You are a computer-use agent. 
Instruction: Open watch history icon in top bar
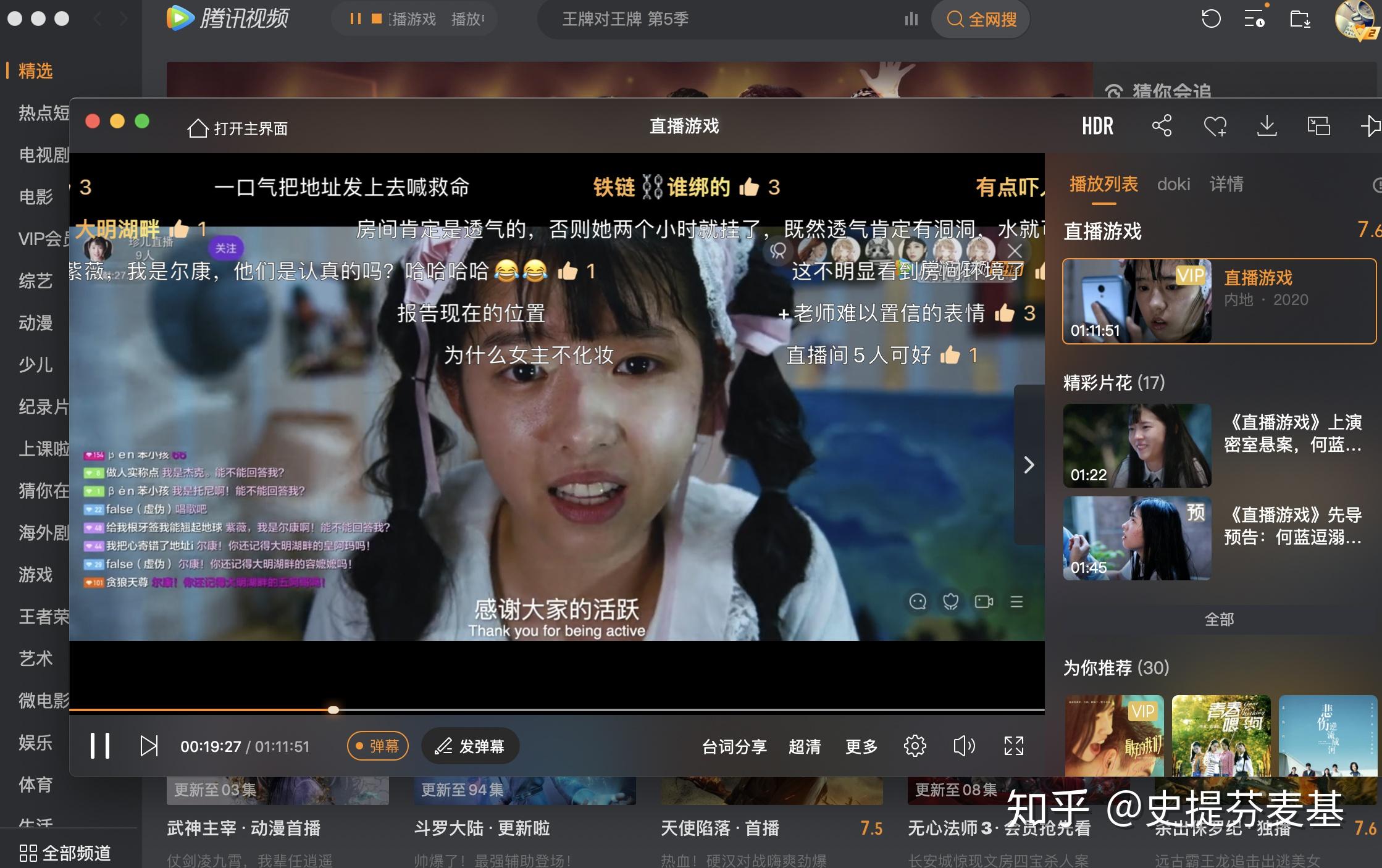click(x=1211, y=19)
